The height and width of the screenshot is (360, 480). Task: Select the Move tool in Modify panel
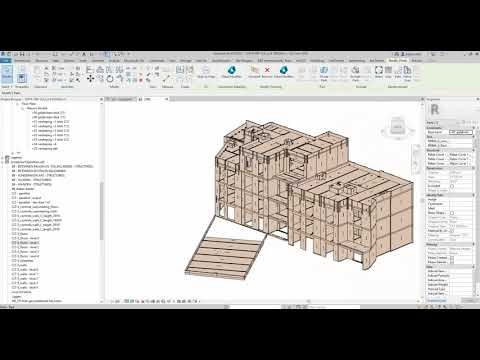[x=90, y=79]
